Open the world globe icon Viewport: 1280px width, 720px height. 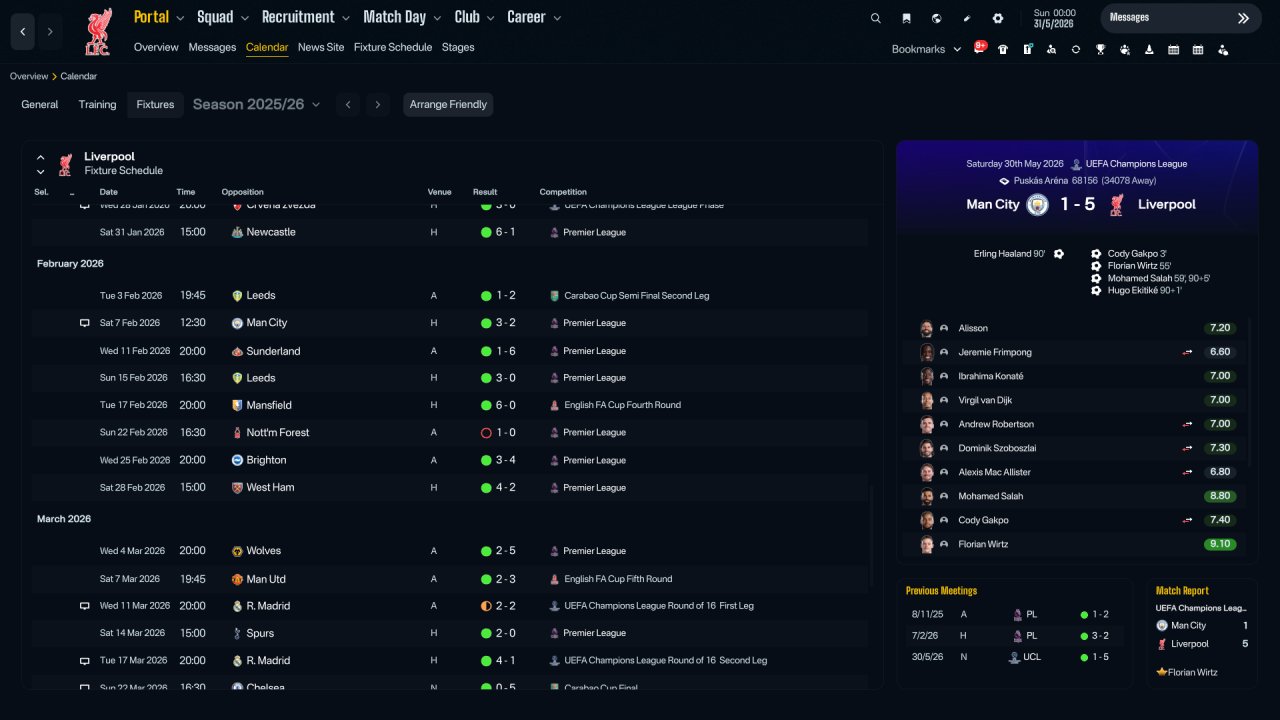[936, 18]
